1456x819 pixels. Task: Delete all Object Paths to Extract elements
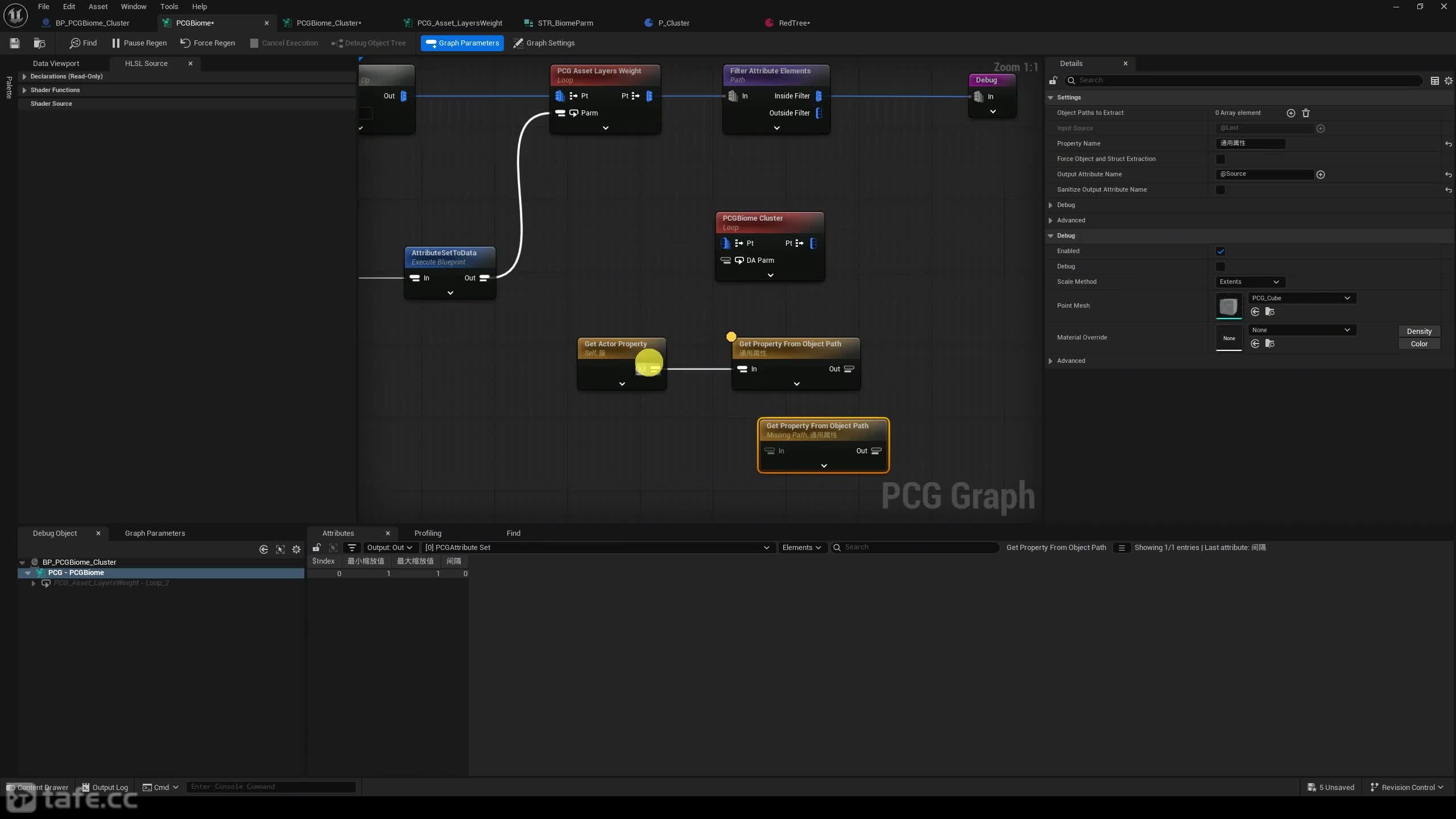(1306, 113)
